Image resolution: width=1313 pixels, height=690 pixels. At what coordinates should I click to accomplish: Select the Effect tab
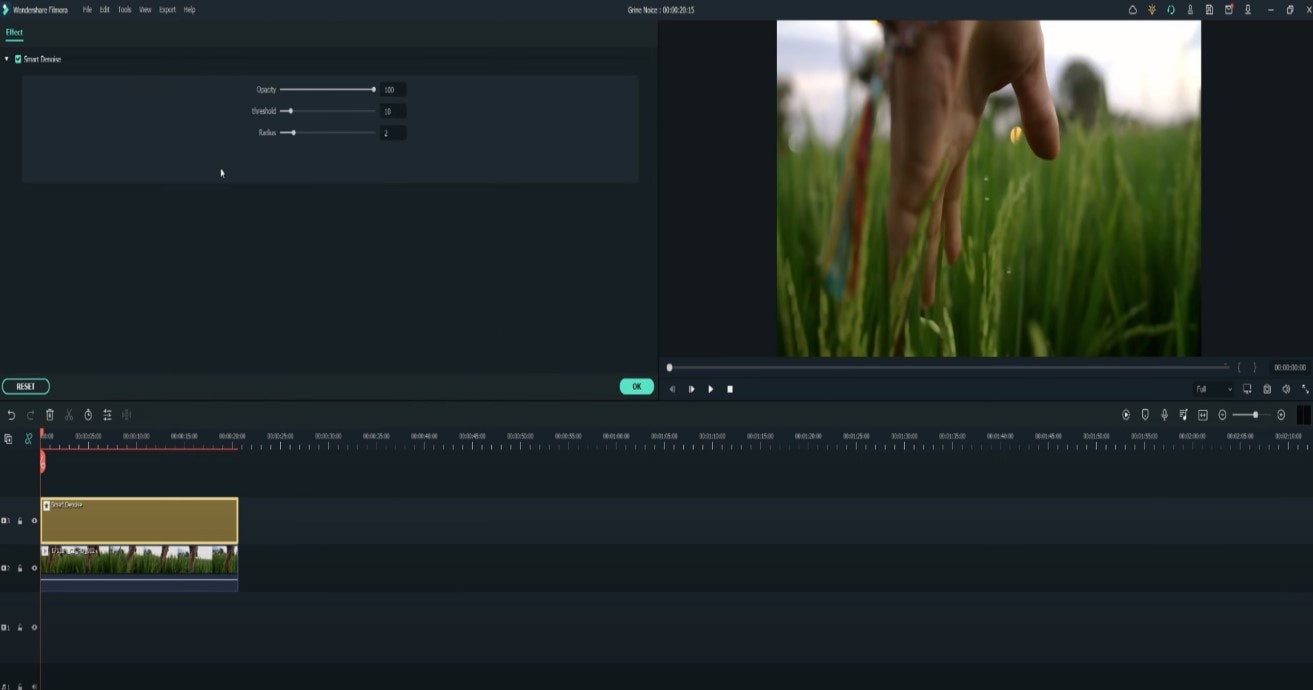pyautogui.click(x=14, y=32)
